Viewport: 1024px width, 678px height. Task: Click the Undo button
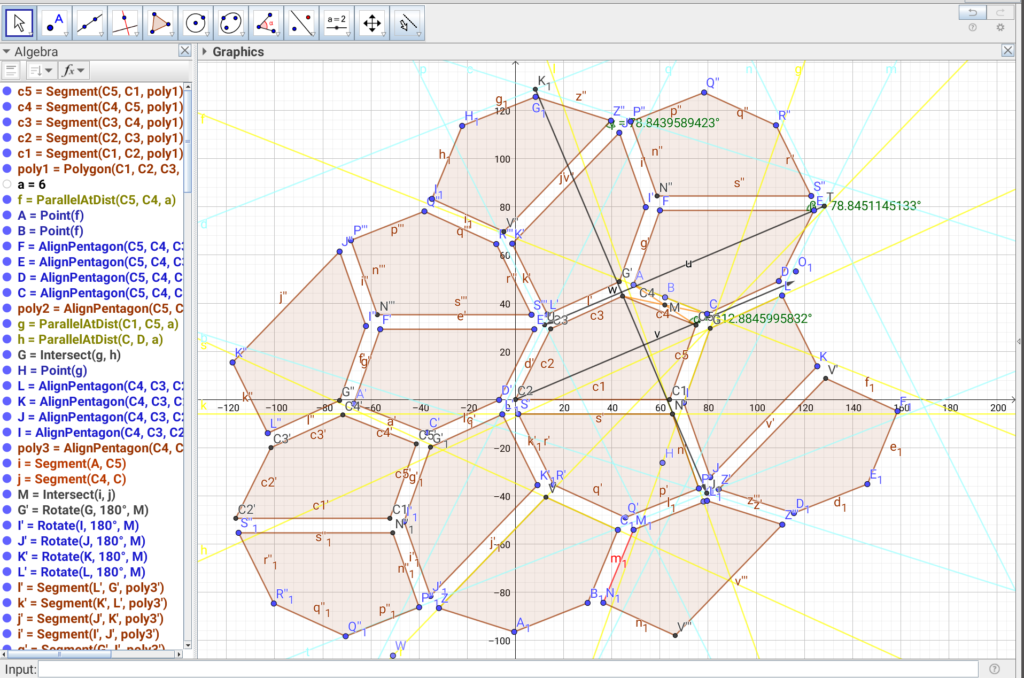click(x=971, y=11)
